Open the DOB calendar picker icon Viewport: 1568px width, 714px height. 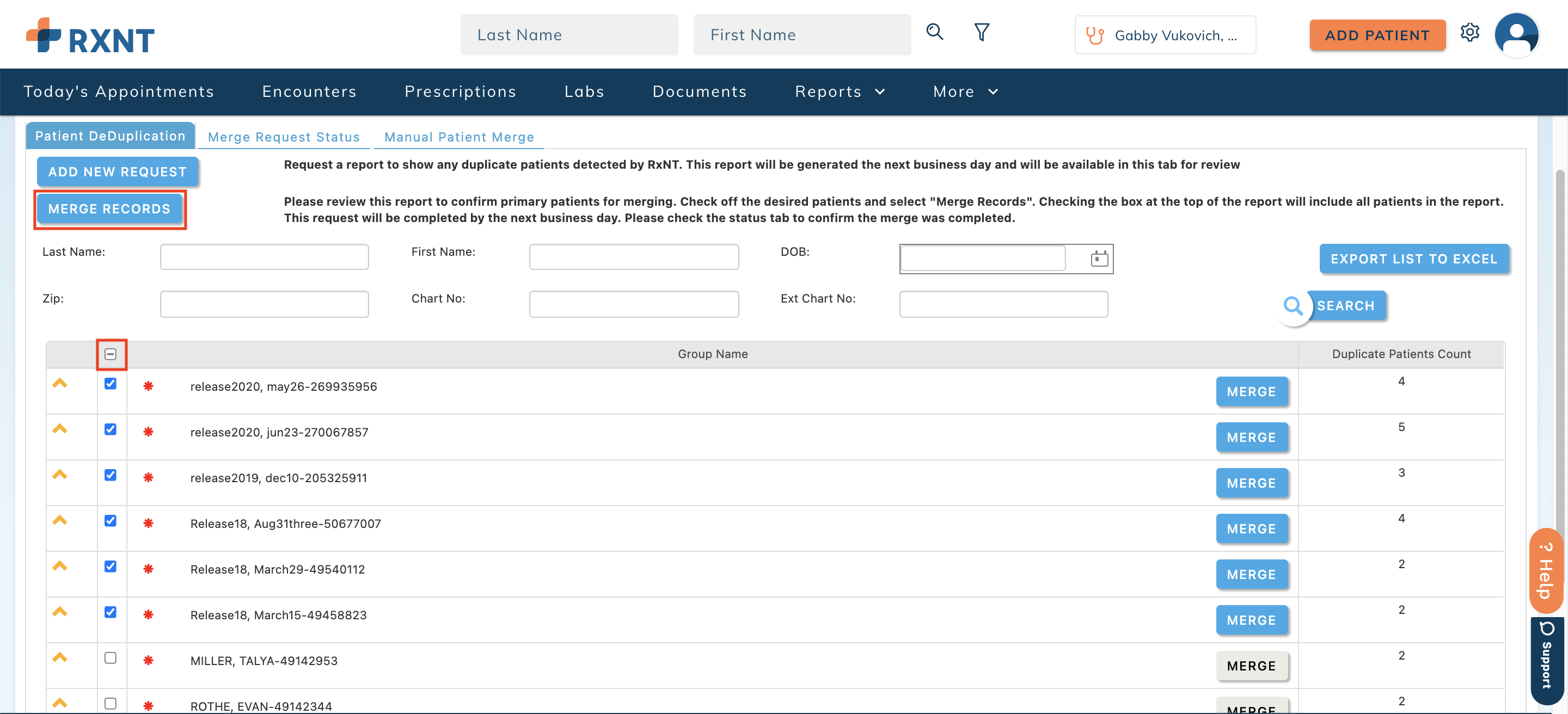(x=1099, y=258)
